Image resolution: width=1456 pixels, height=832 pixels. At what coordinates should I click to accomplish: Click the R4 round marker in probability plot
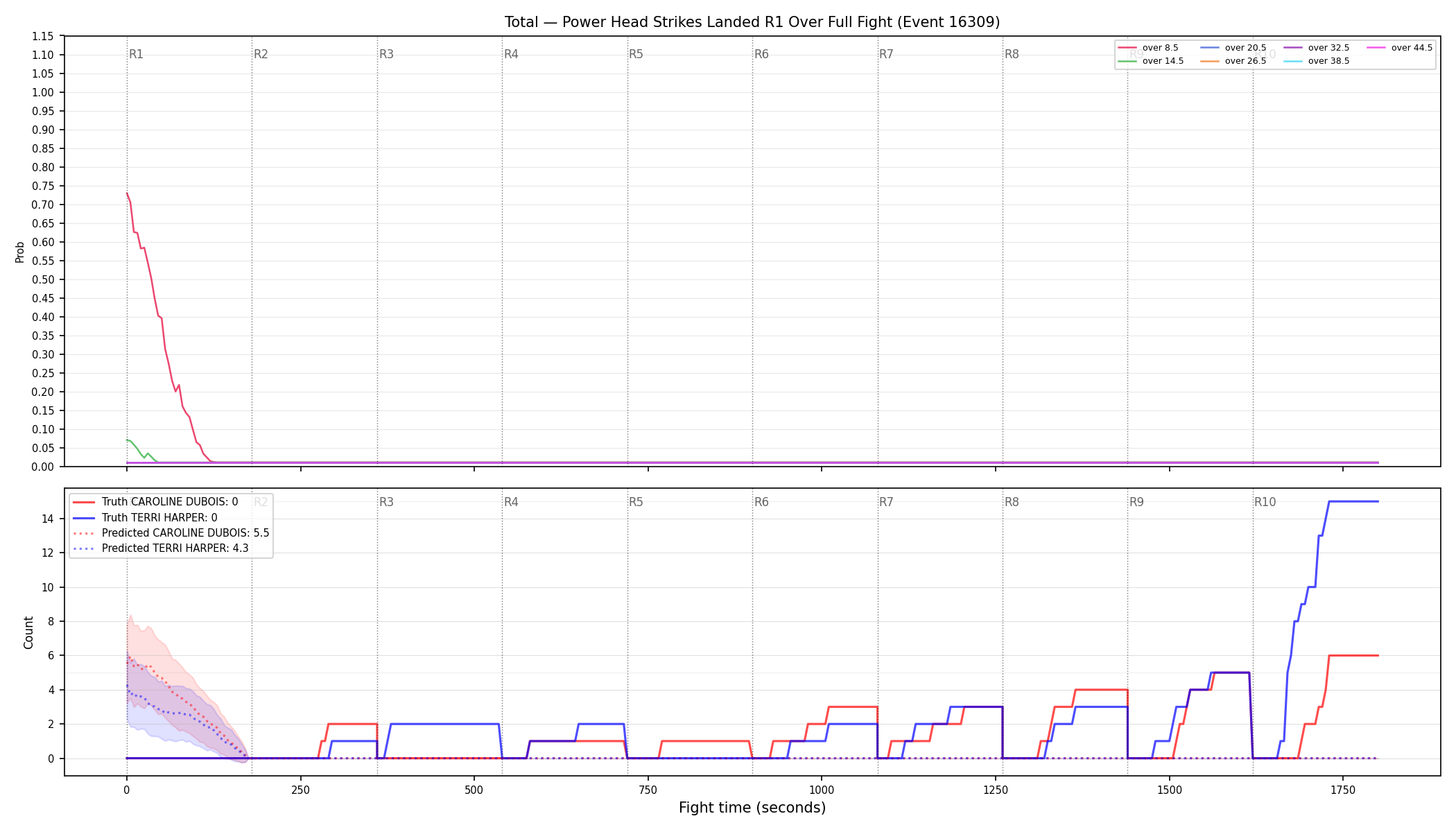point(511,54)
